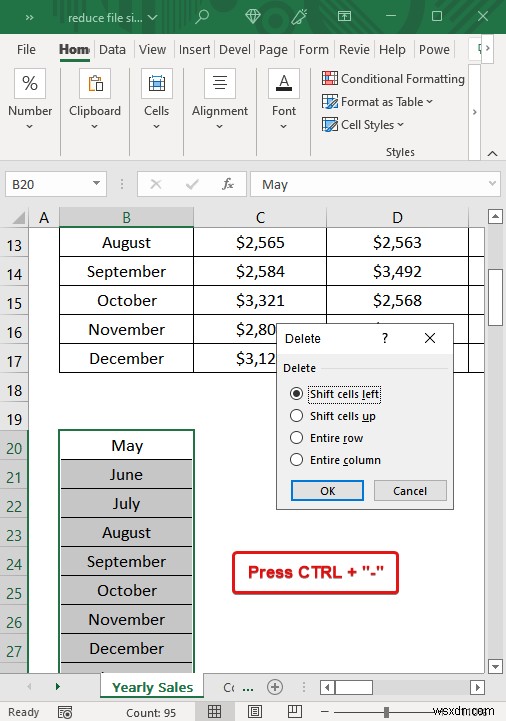The height and width of the screenshot is (721, 506).
Task: Switch to the Data tab
Action: tap(112, 49)
